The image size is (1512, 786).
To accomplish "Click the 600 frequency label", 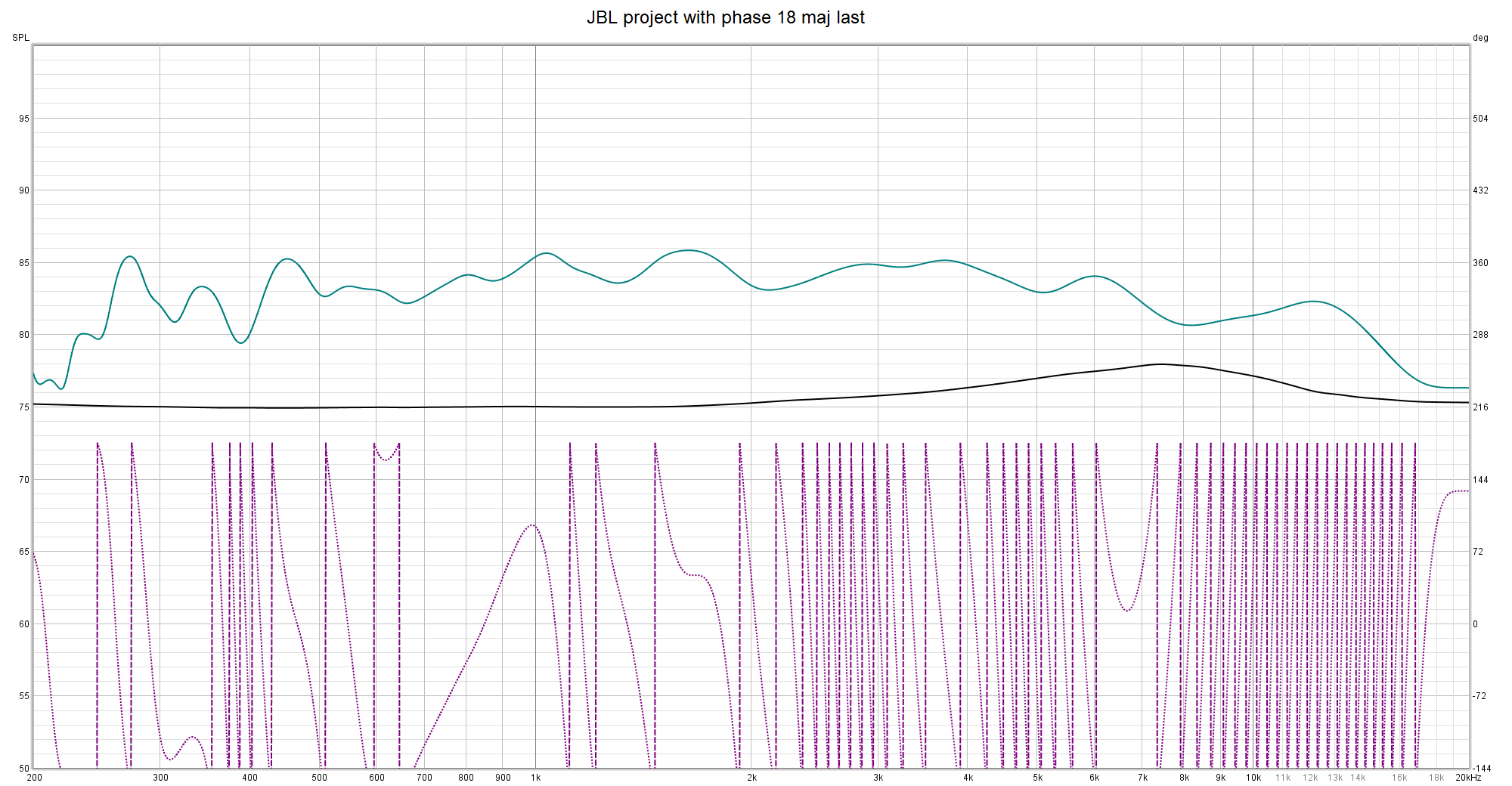I will point(376,778).
